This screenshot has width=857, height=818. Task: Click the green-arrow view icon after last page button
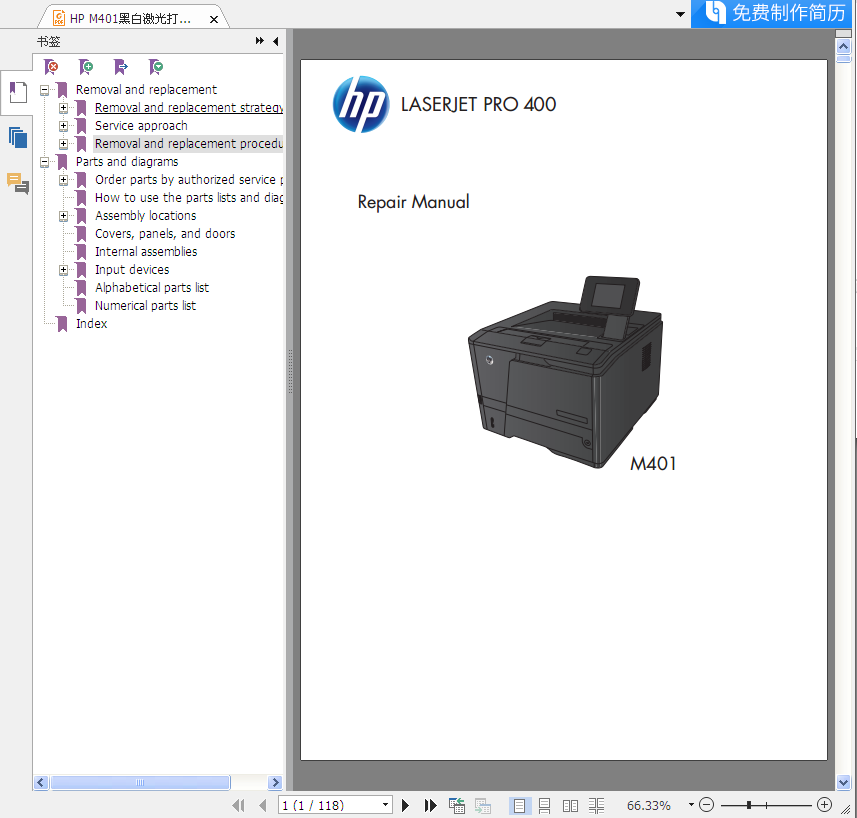click(x=456, y=805)
